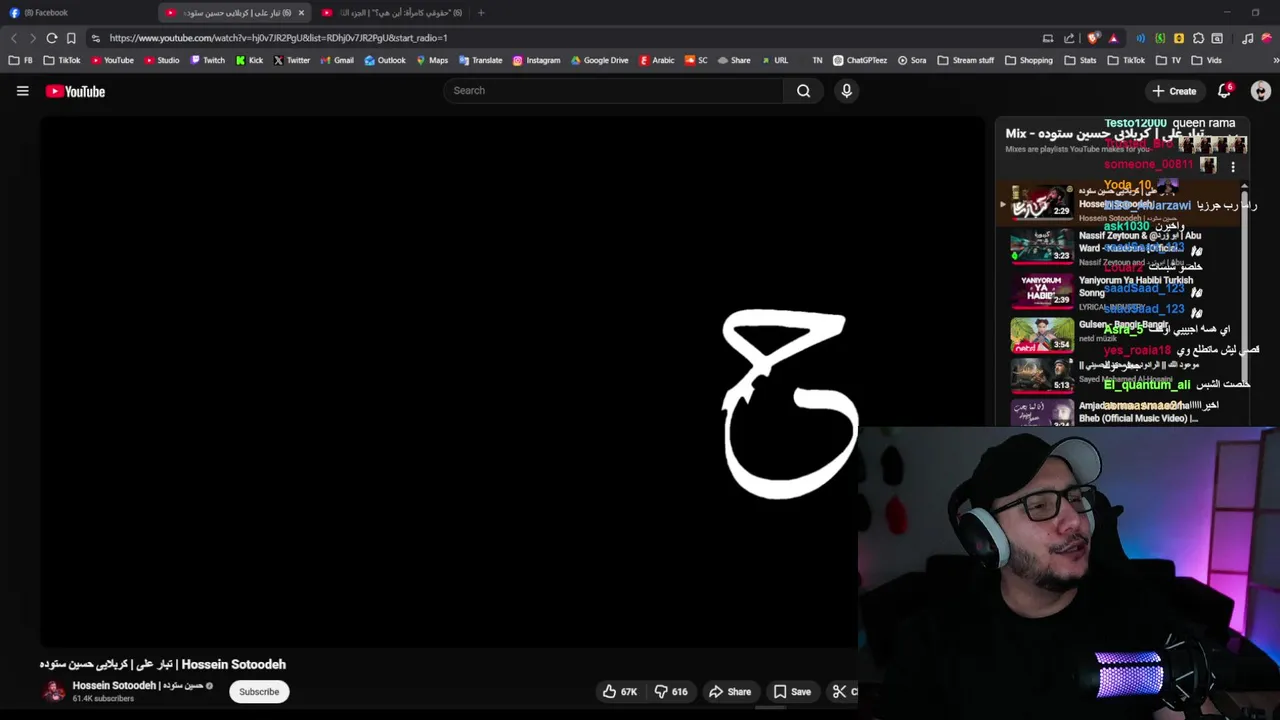
Task: Open the YouTube account avatar menu
Action: [x=1260, y=91]
